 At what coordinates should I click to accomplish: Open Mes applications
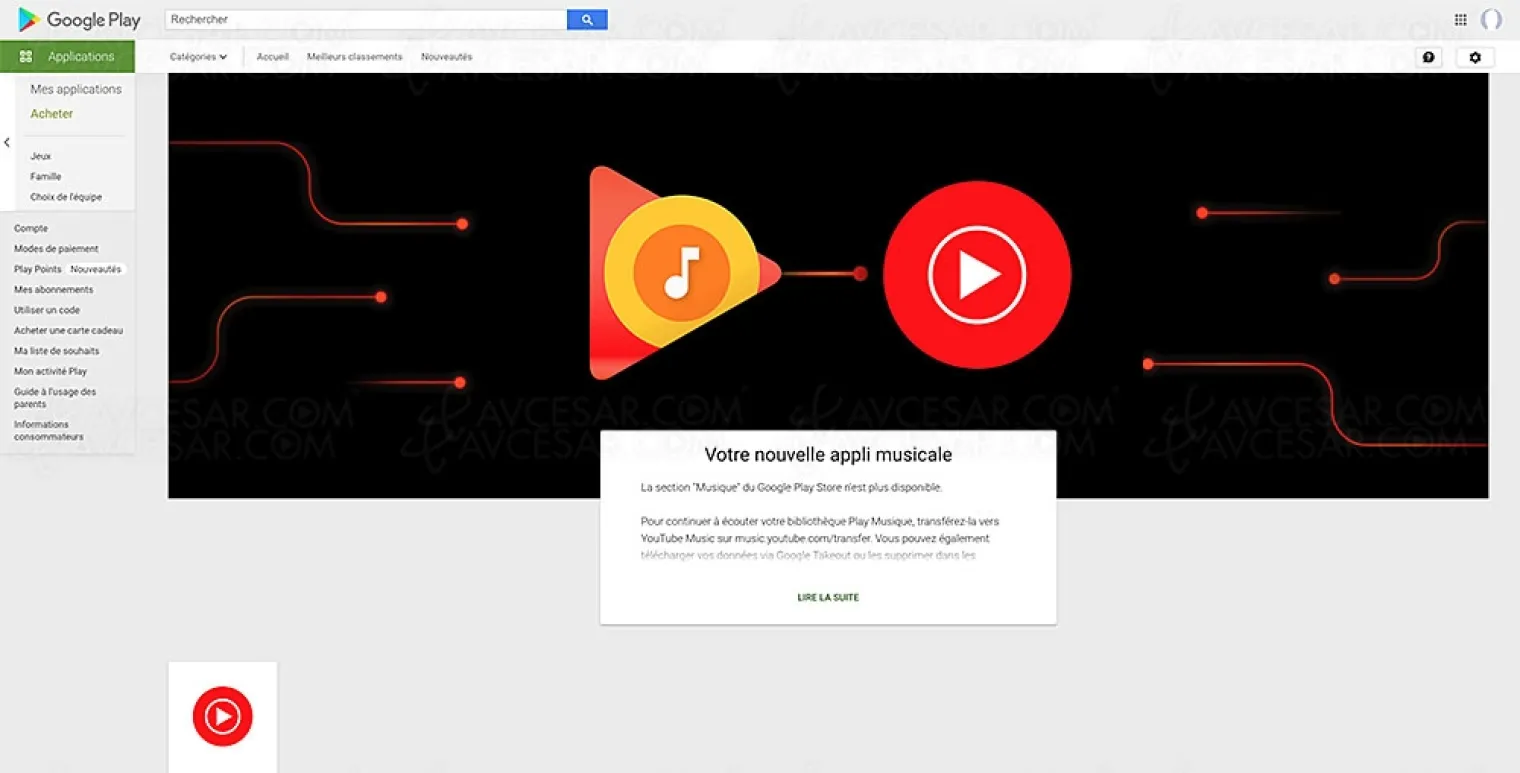point(76,89)
